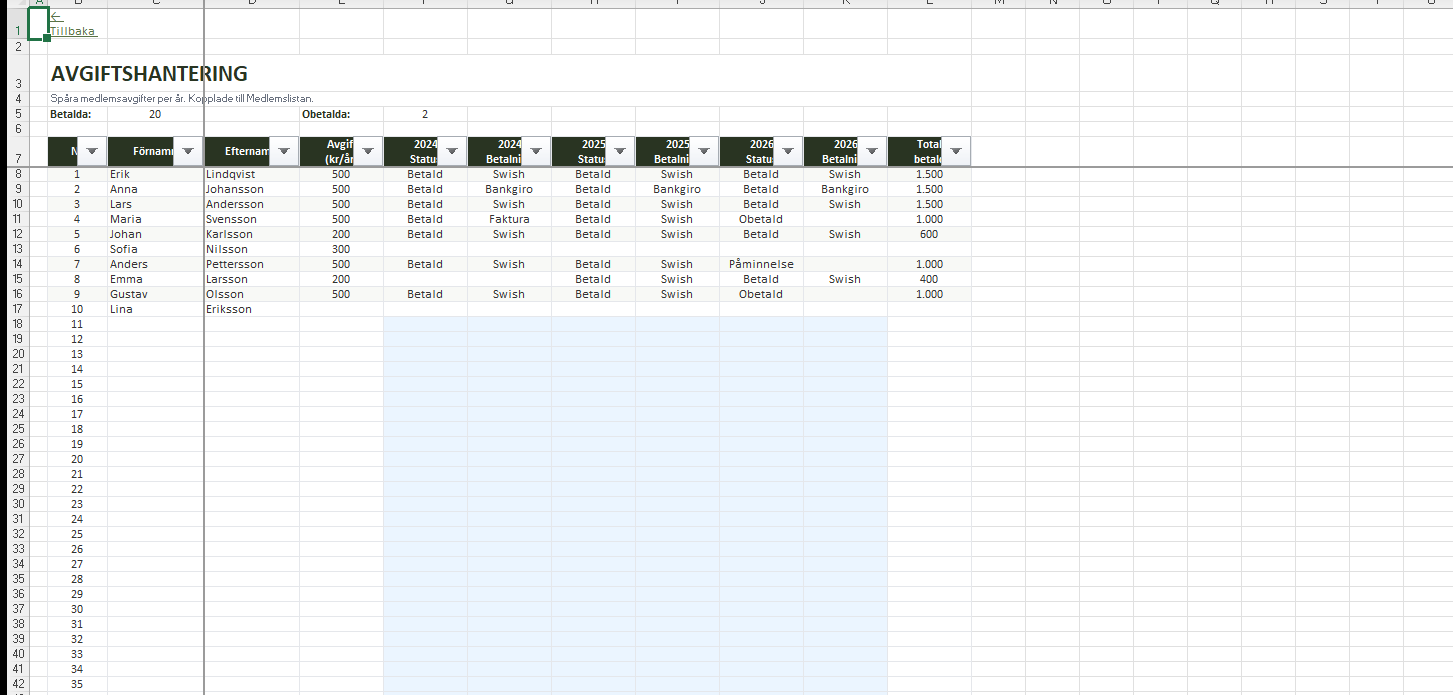This screenshot has height=695, width=1453.
Task: Click the Obetalda count cell showing 2
Action: [425, 114]
